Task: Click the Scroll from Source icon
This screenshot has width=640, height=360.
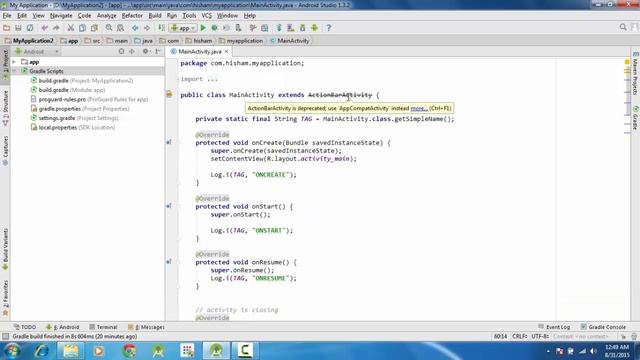Action: click(x=121, y=51)
